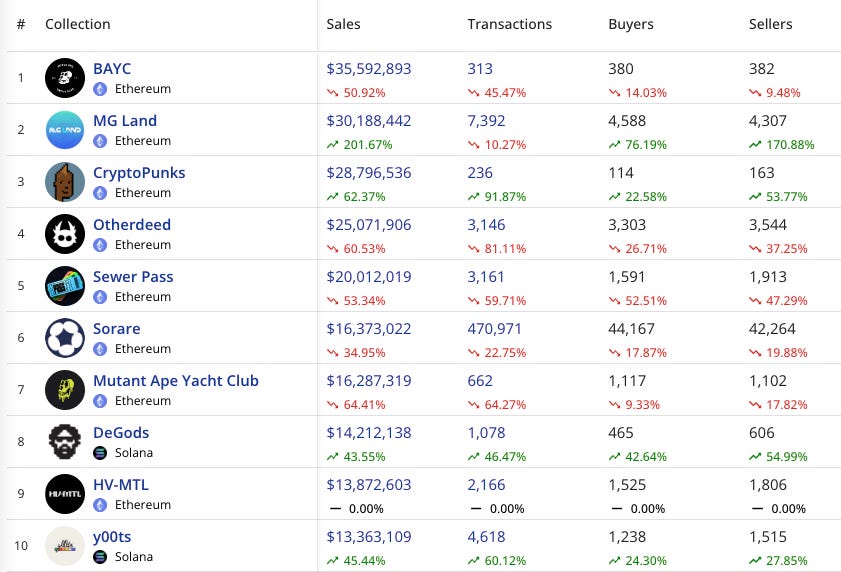Click the Ethereum icon under Sewer Pass
This screenshot has height=572, width=841.
click(100, 297)
